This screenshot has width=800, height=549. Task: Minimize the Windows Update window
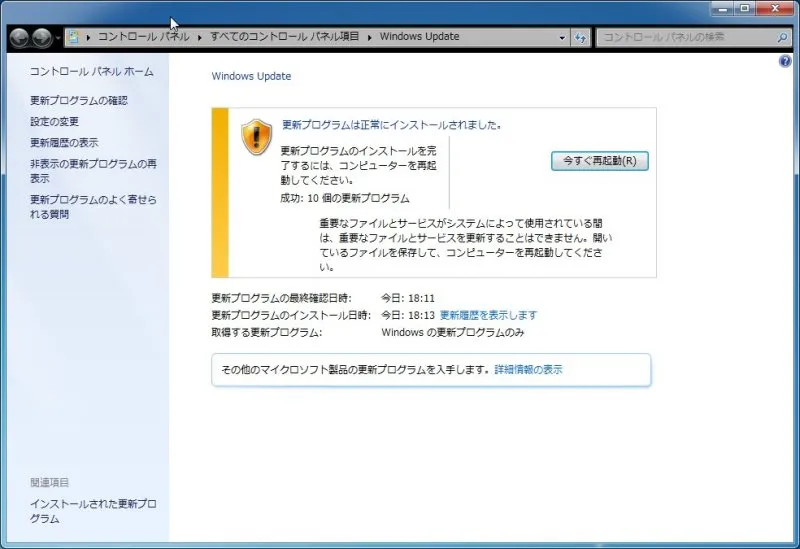(x=722, y=8)
